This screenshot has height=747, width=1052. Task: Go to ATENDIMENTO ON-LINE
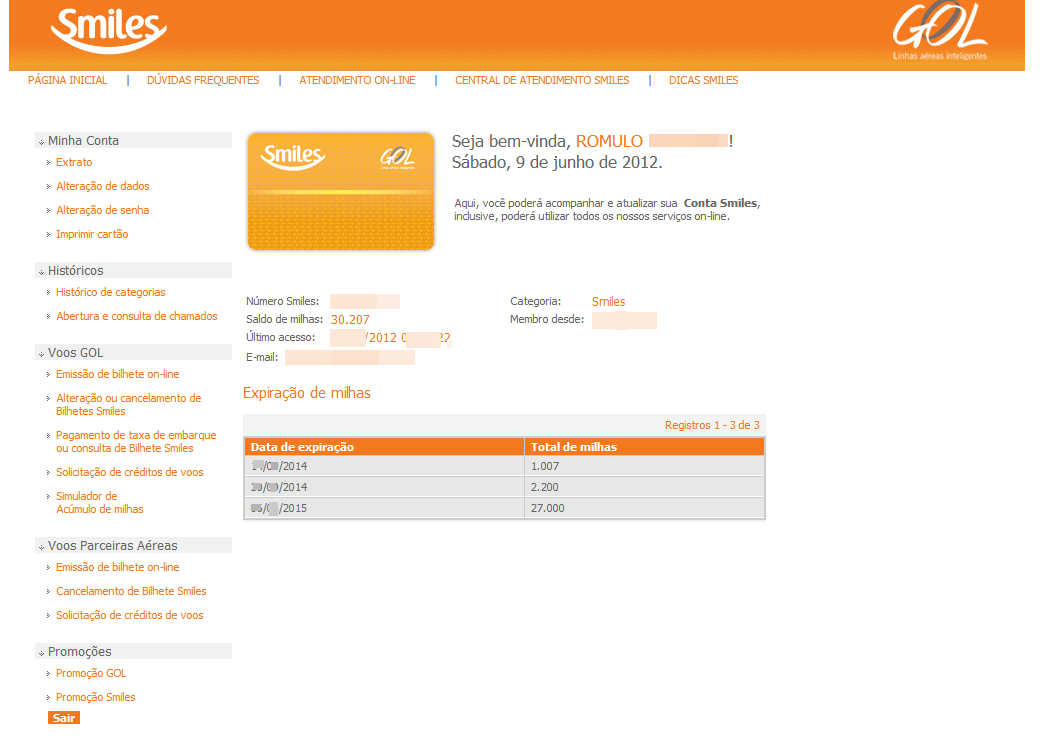[358, 81]
